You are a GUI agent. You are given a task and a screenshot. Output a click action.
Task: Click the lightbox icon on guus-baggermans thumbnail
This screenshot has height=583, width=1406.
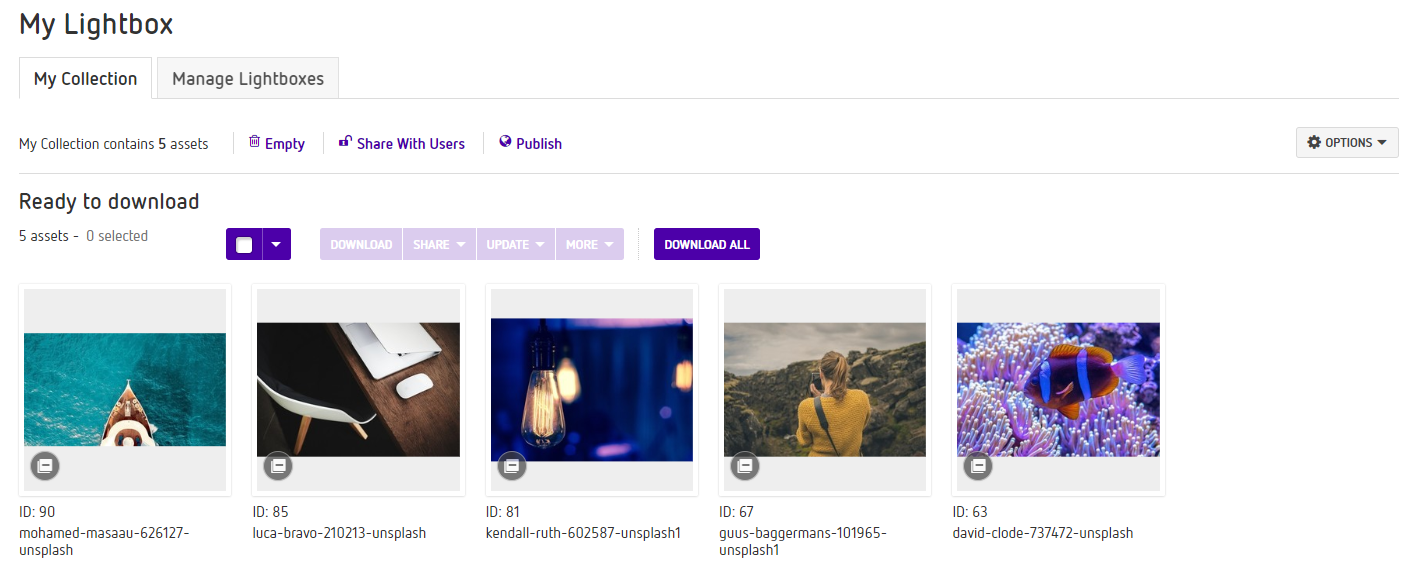coord(745,466)
